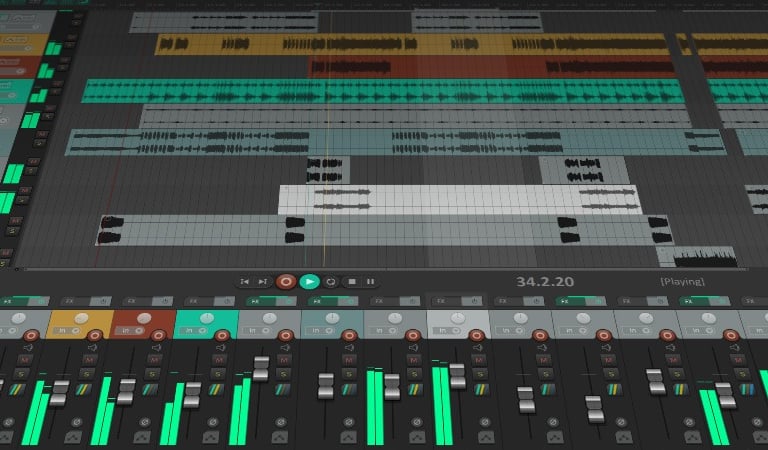Click the volume fader on yellow strip

click(59, 392)
